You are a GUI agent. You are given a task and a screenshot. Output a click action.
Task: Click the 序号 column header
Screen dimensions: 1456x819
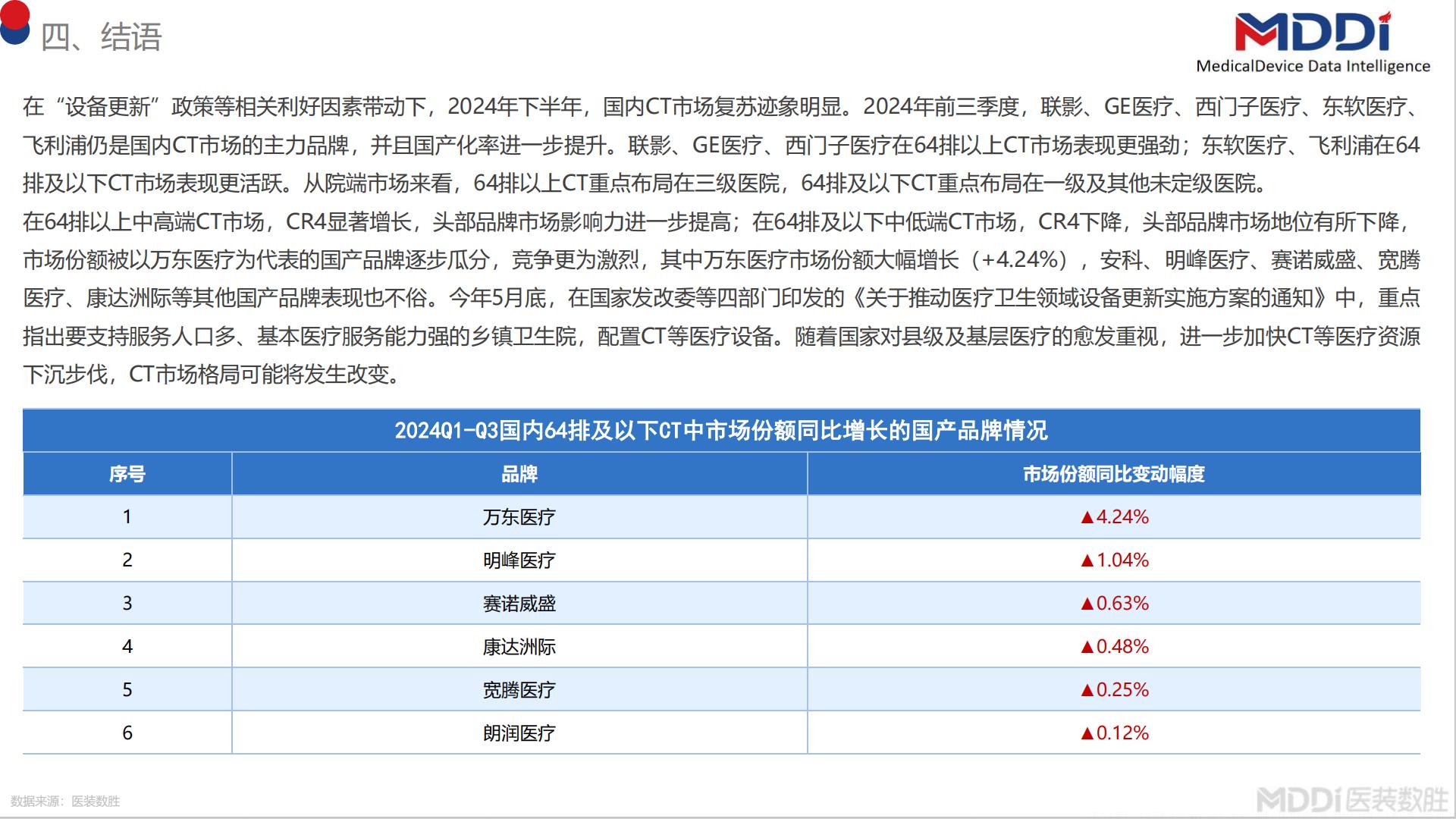[127, 474]
